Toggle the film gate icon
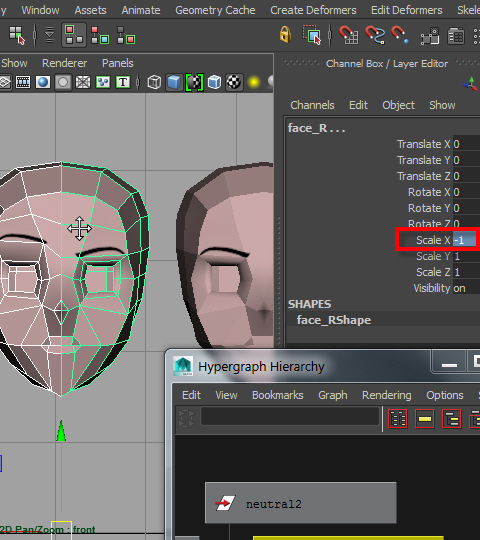Viewport: 480px width, 540px height. pos(23,82)
